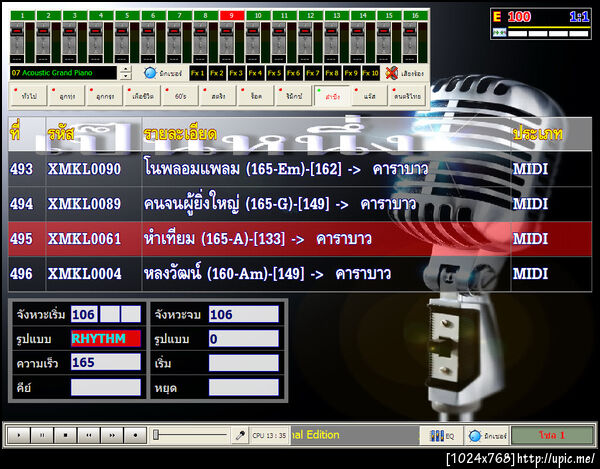Activate the Fx 2 effect button

tap(217, 73)
